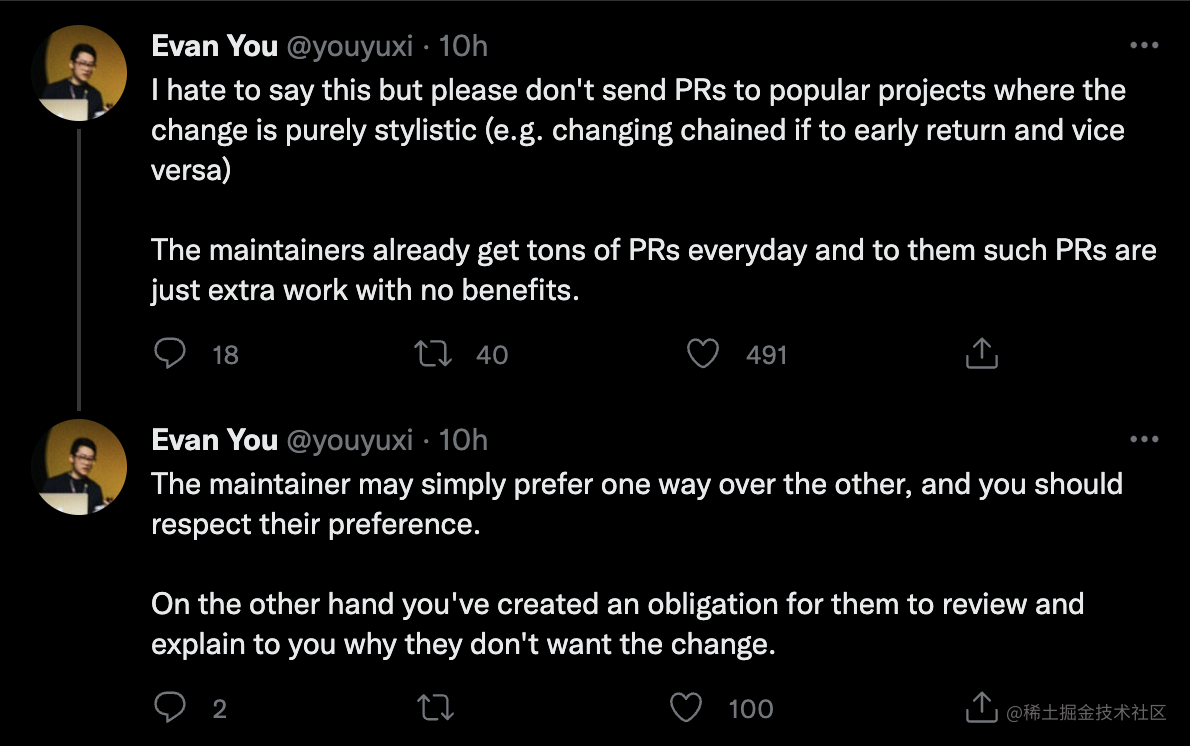Open Evan You's profile name in second tweet

click(215, 440)
